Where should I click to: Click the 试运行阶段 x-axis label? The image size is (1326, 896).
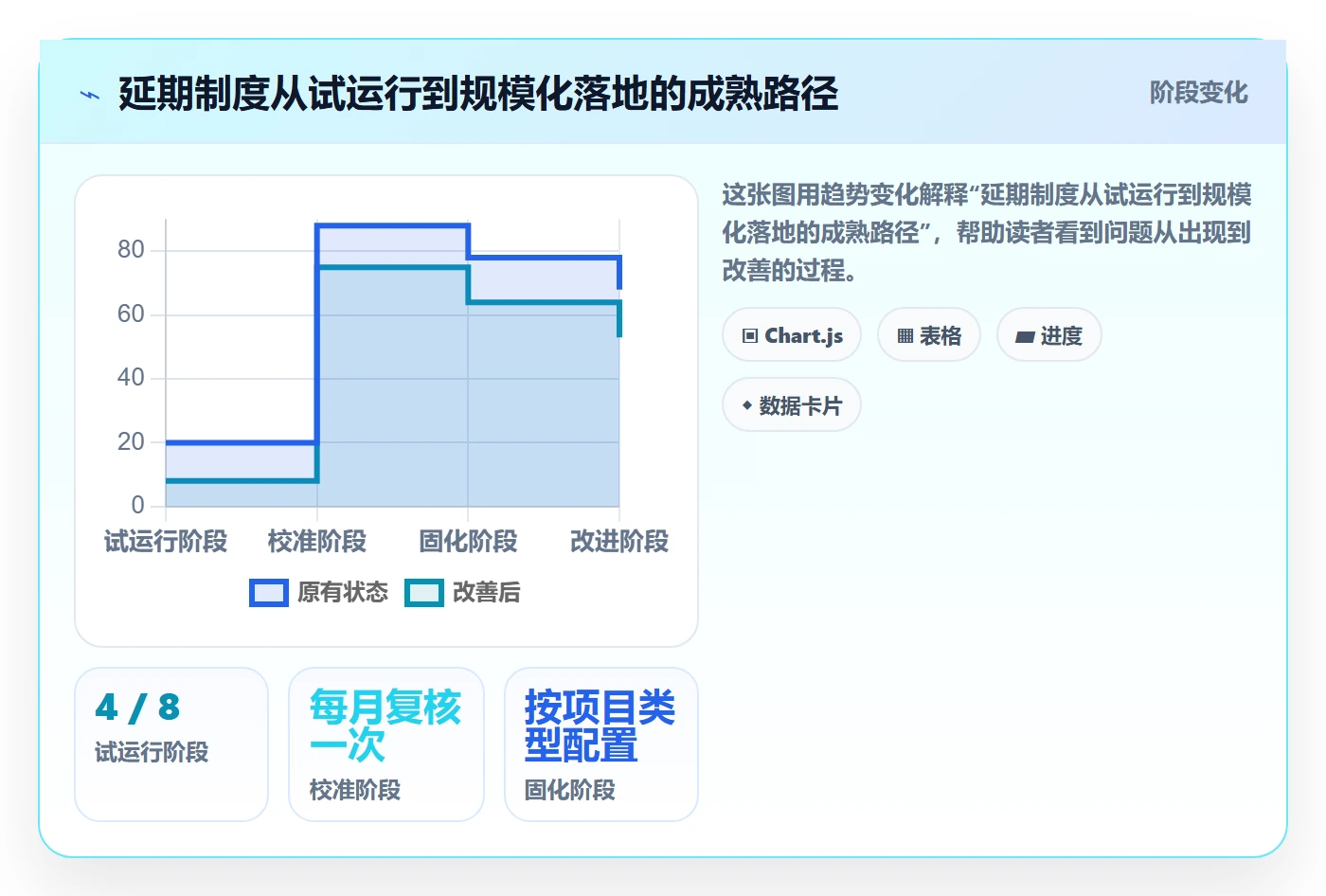pos(166,542)
